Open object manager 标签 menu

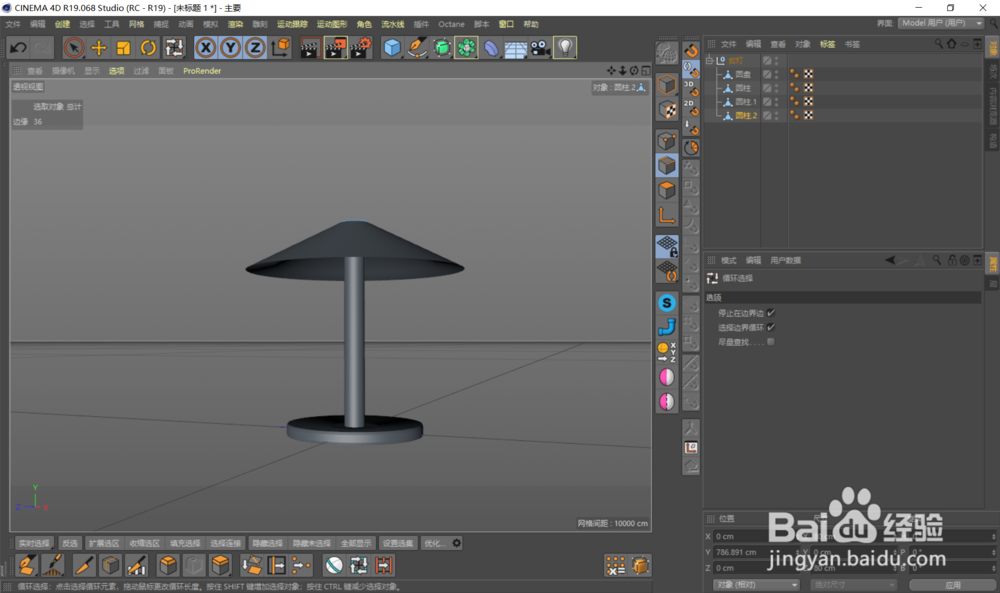[827, 44]
